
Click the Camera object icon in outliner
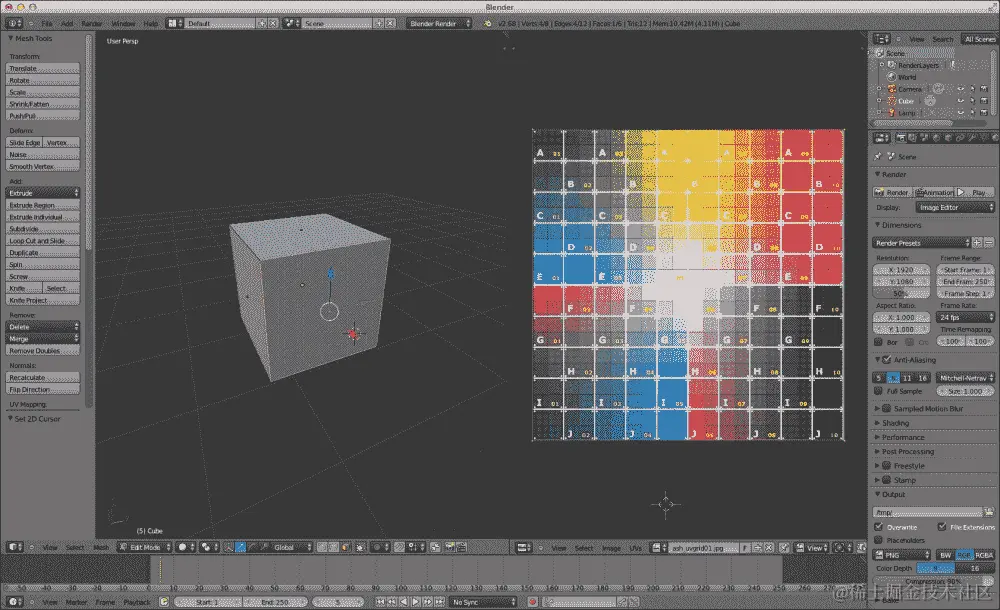(x=892, y=89)
